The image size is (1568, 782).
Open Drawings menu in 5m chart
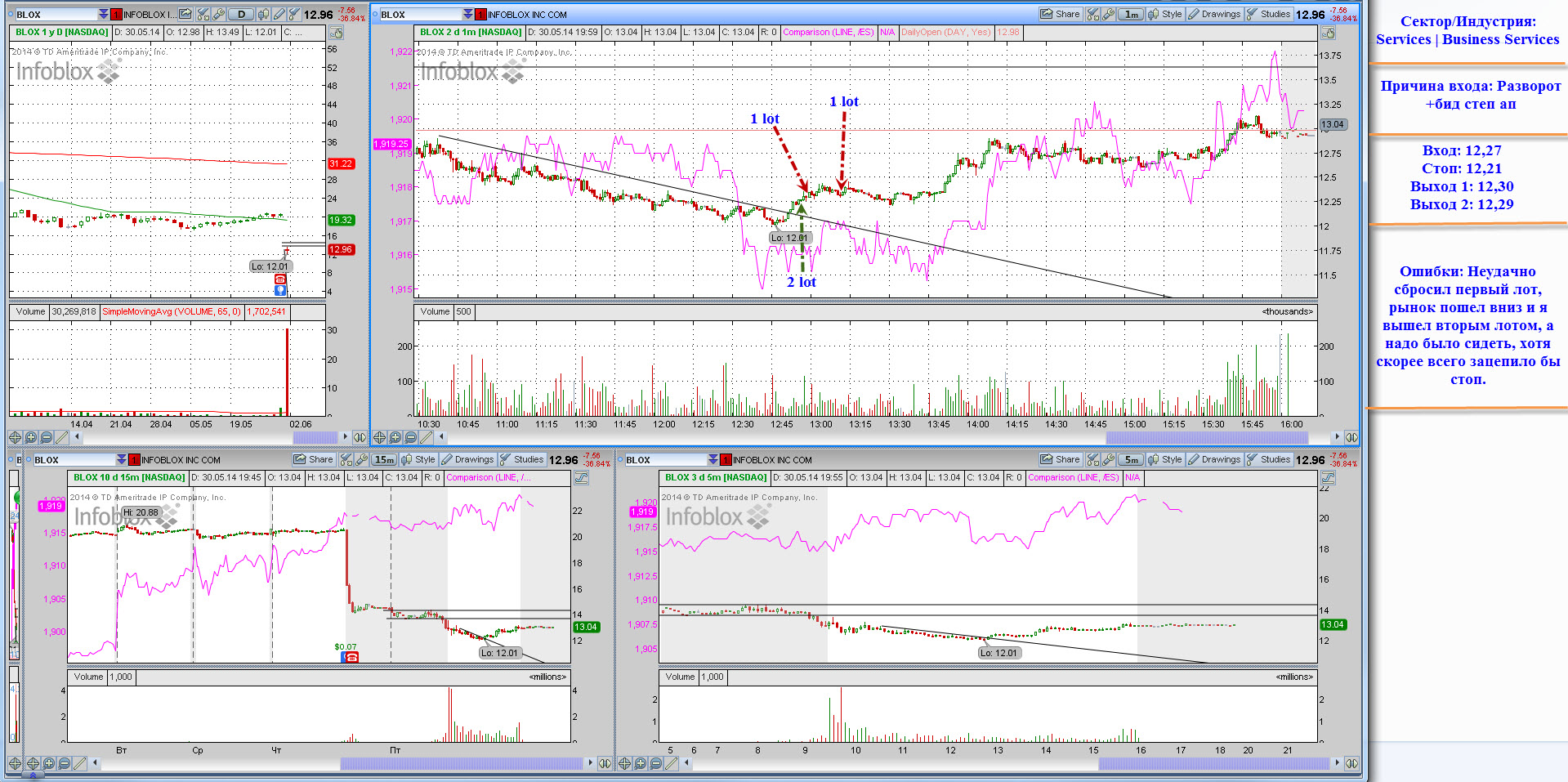[1214, 459]
